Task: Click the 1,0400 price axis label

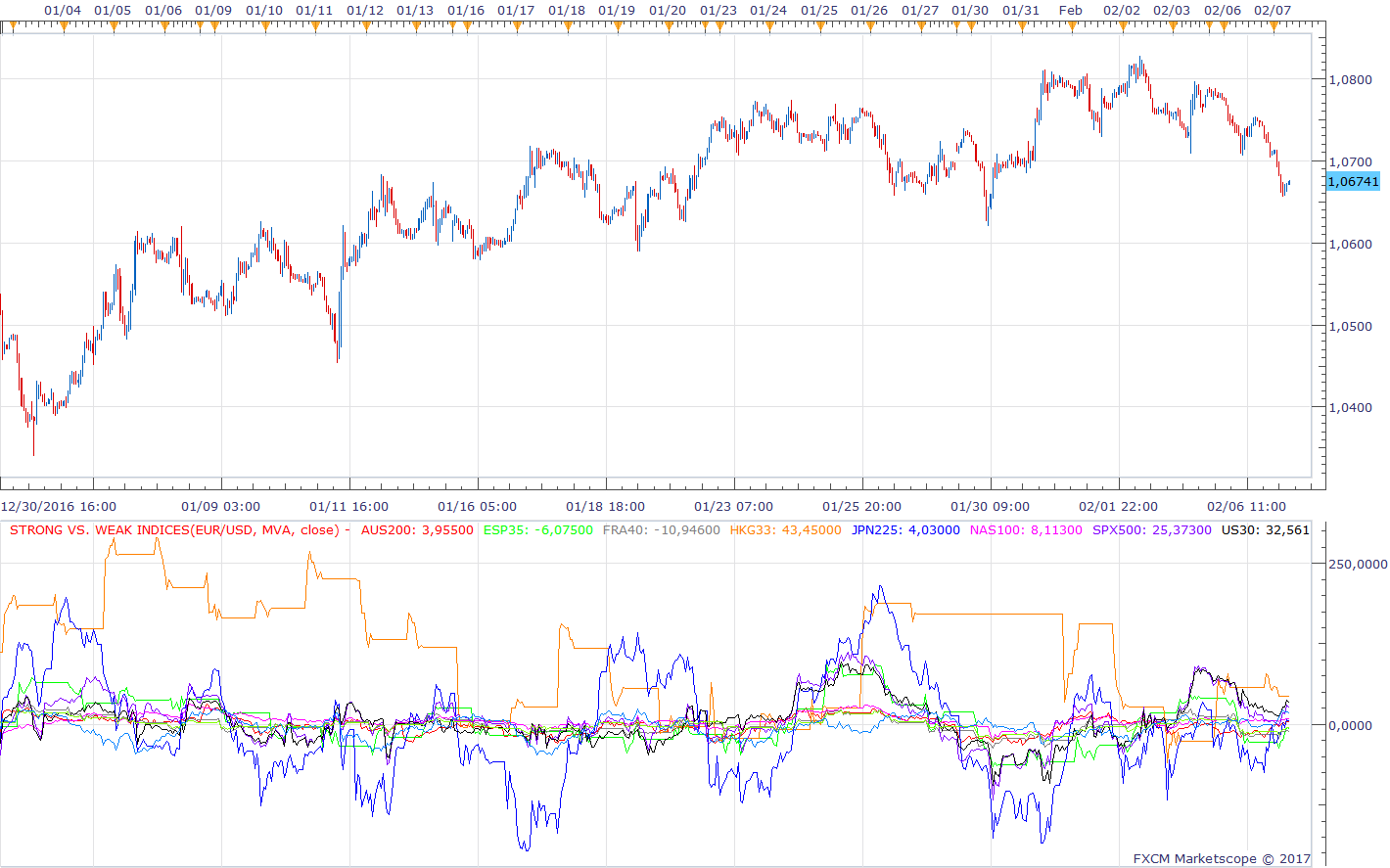Action: tap(1350, 407)
